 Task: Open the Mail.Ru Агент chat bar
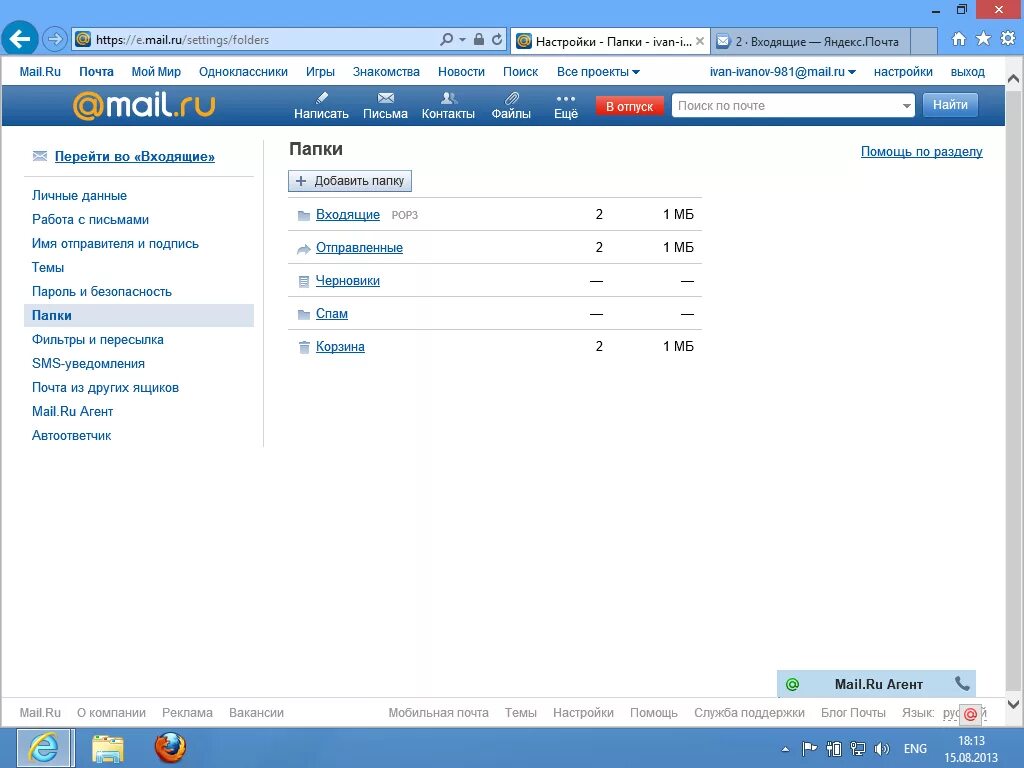coord(876,684)
